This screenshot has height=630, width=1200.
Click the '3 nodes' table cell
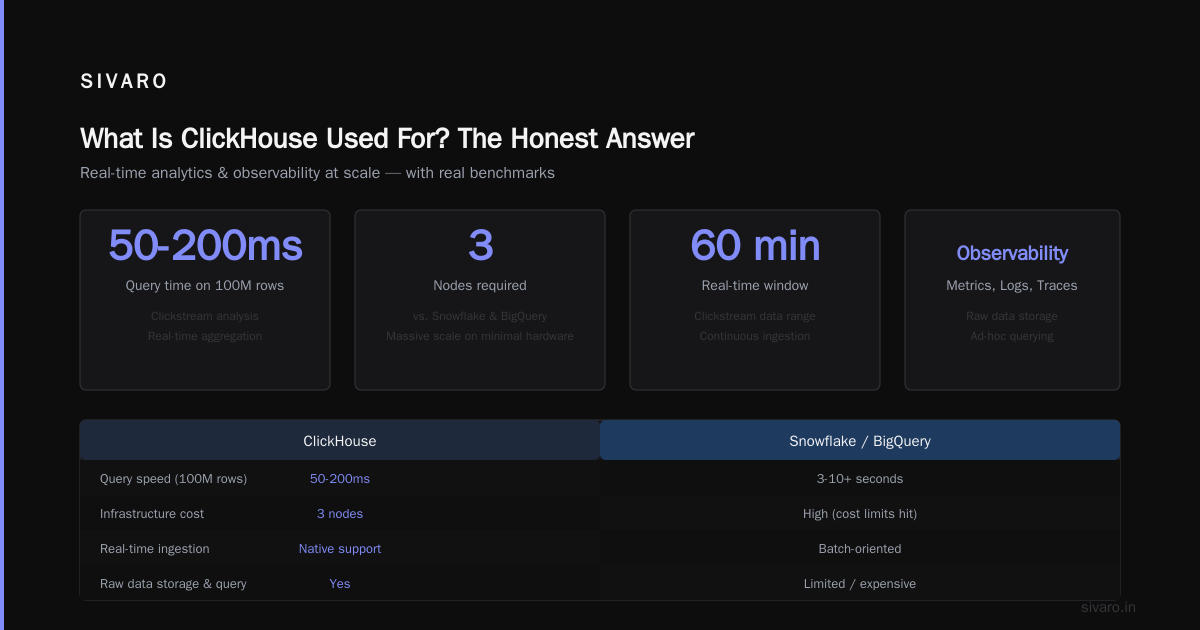click(340, 514)
